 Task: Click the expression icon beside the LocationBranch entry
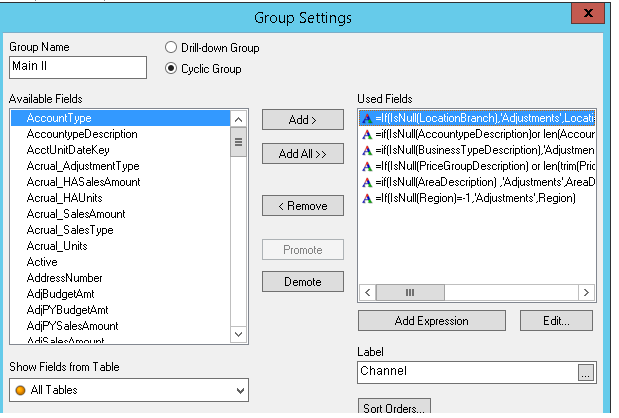(366, 118)
